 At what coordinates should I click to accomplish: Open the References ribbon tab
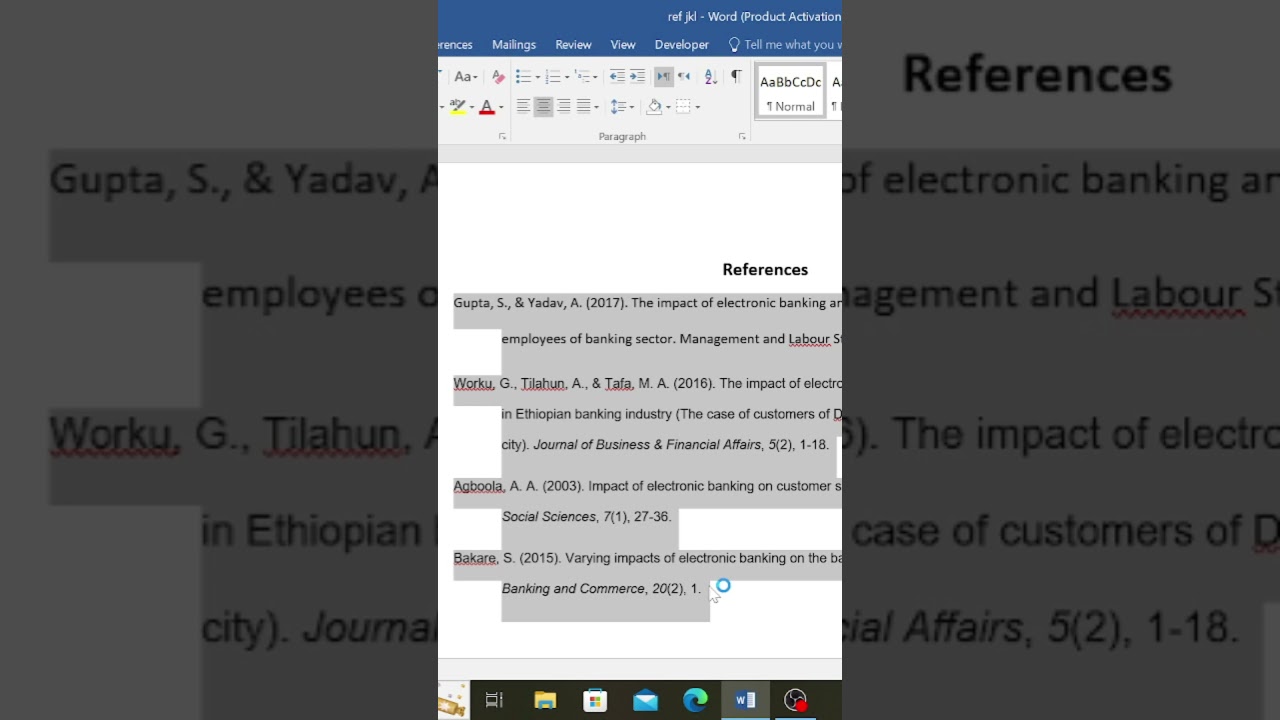[455, 44]
